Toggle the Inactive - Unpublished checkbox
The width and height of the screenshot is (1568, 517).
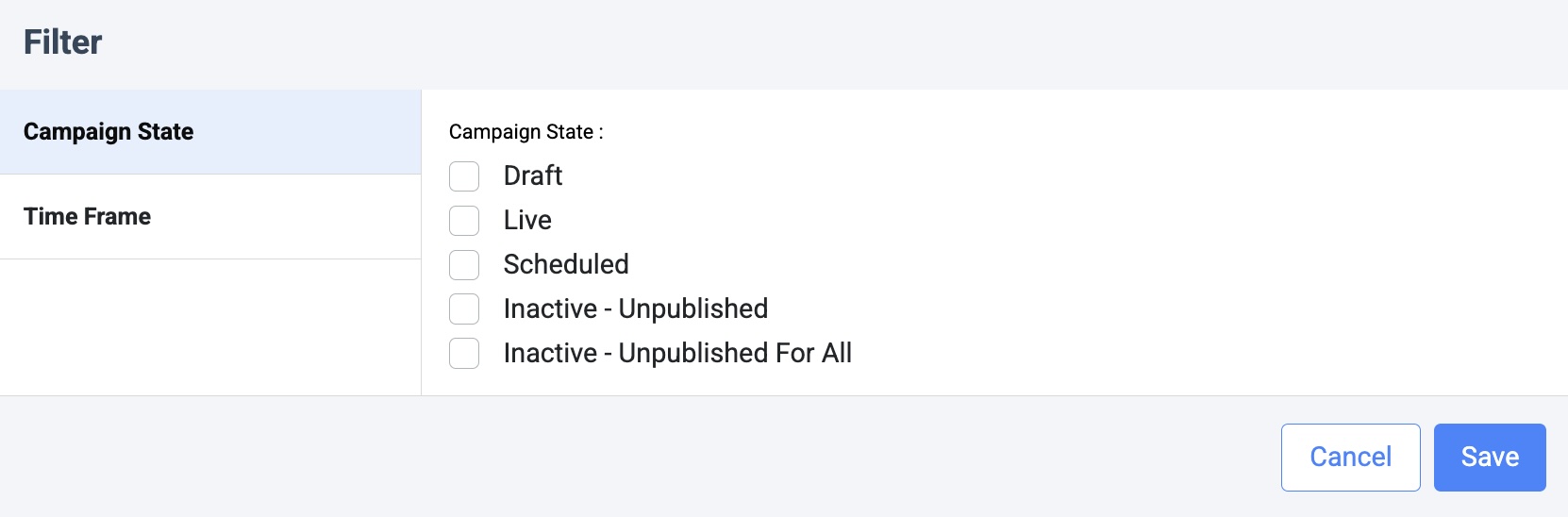(464, 309)
